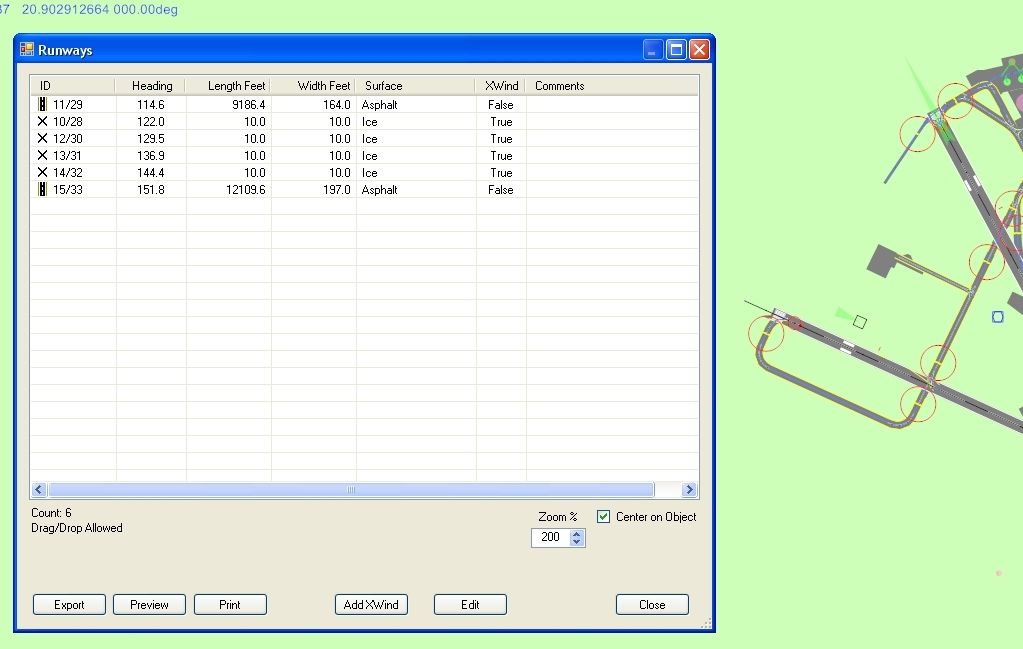1023x649 pixels.
Task: Click the blue square object on the airport map
Action: [x=996, y=316]
